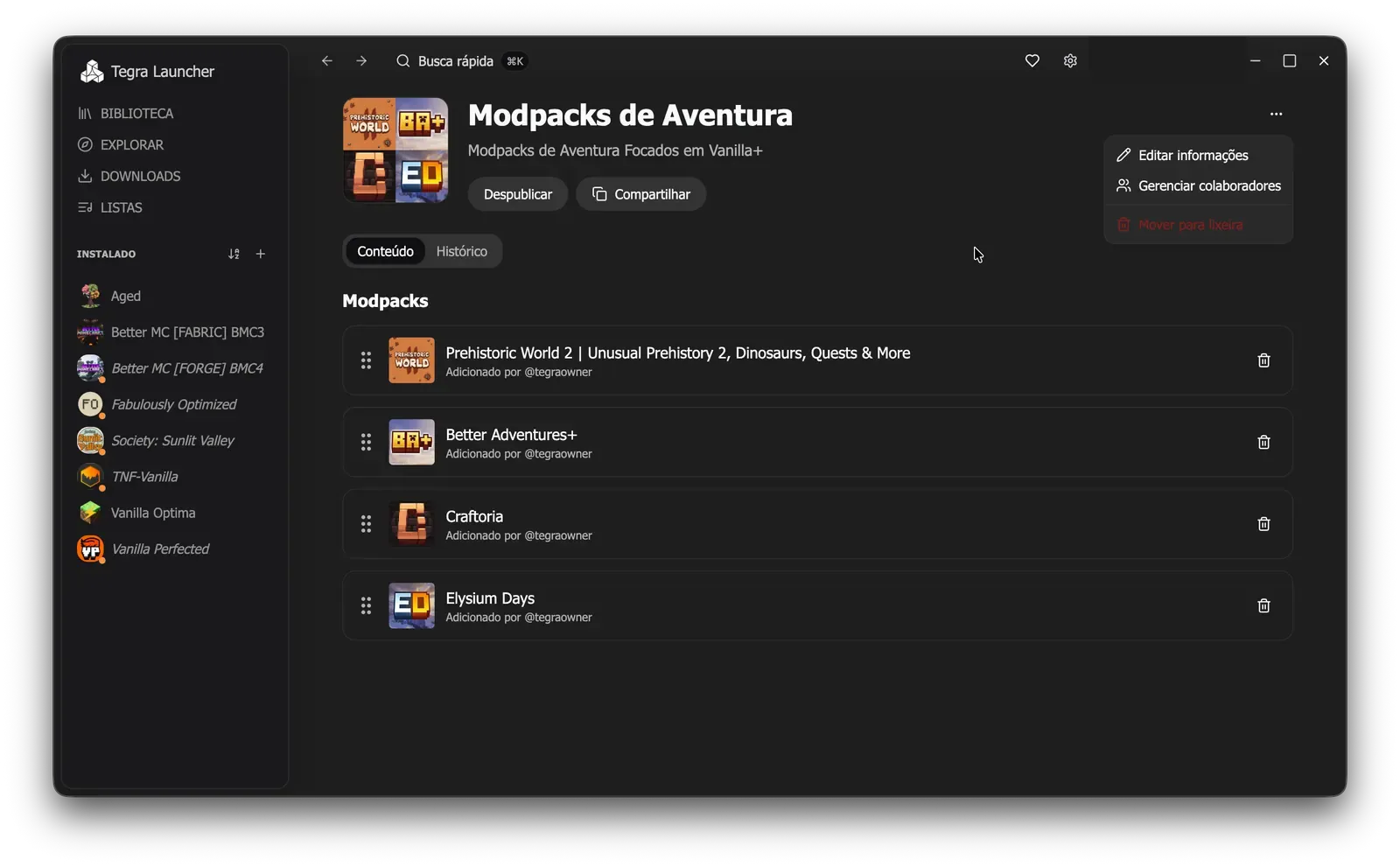Image resolution: width=1400 pixels, height=867 pixels.
Task: Delete Better Adventures+ with trash icon
Action: point(1263,443)
